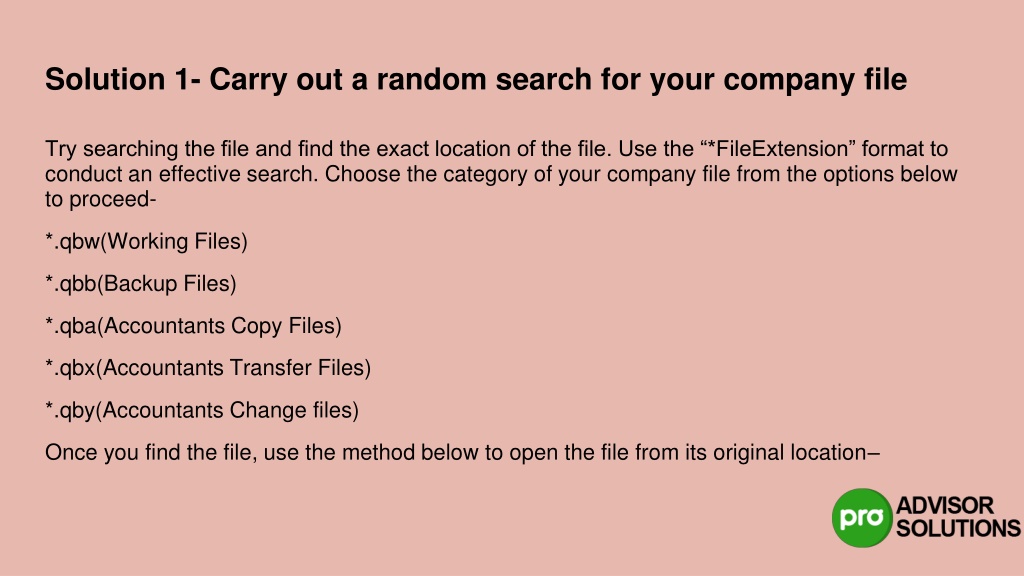Click the green Pro circle logo
This screenshot has height=576, width=1024.
coord(862,518)
